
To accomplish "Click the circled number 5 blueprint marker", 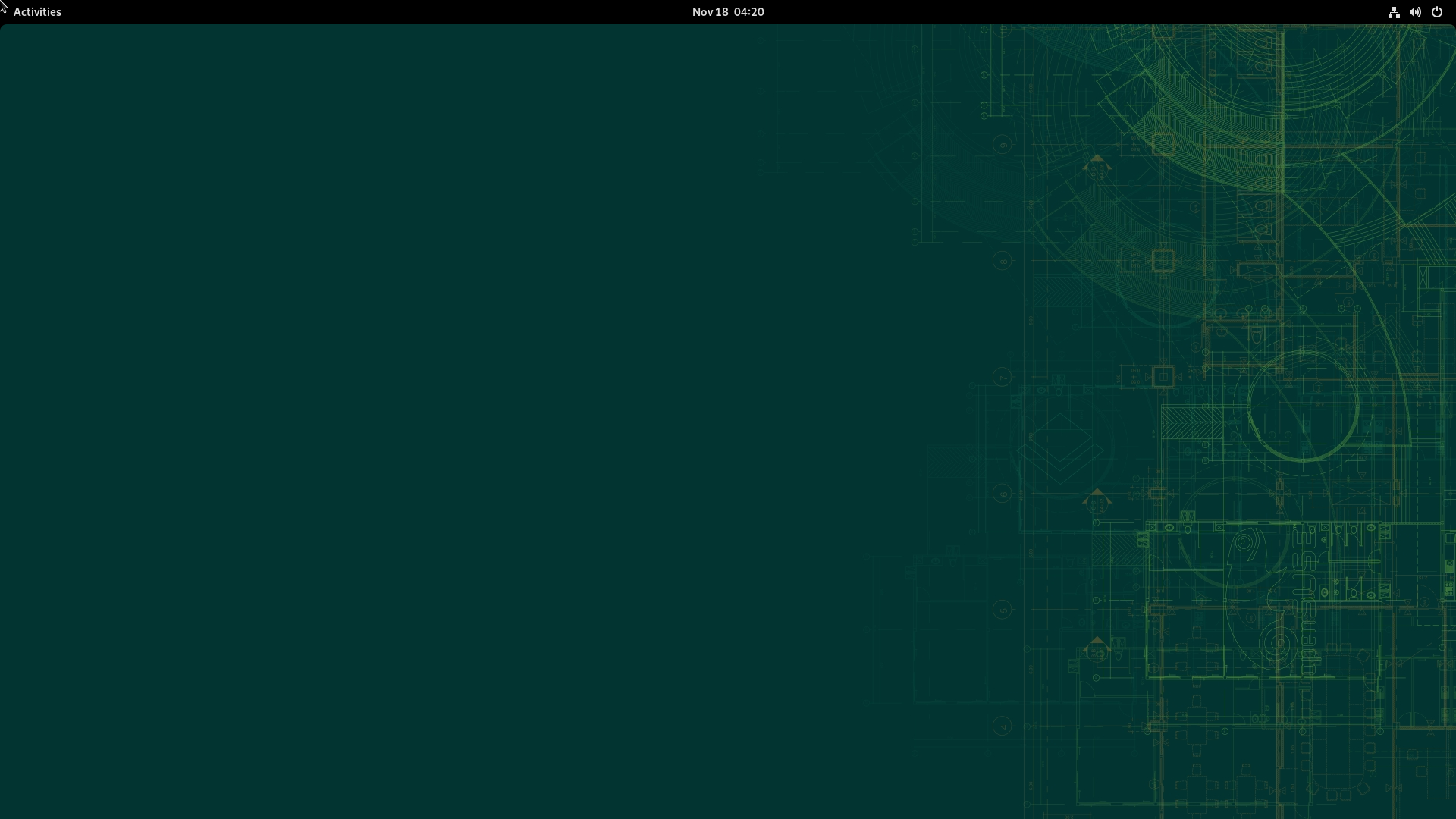I will (x=1003, y=610).
